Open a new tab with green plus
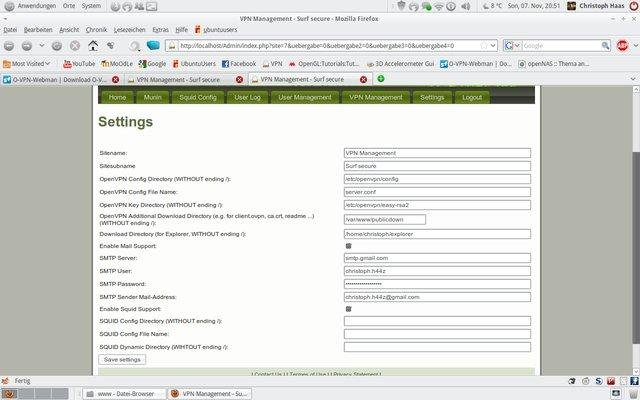Image resolution: width=640 pixels, height=400 pixels. (380, 78)
